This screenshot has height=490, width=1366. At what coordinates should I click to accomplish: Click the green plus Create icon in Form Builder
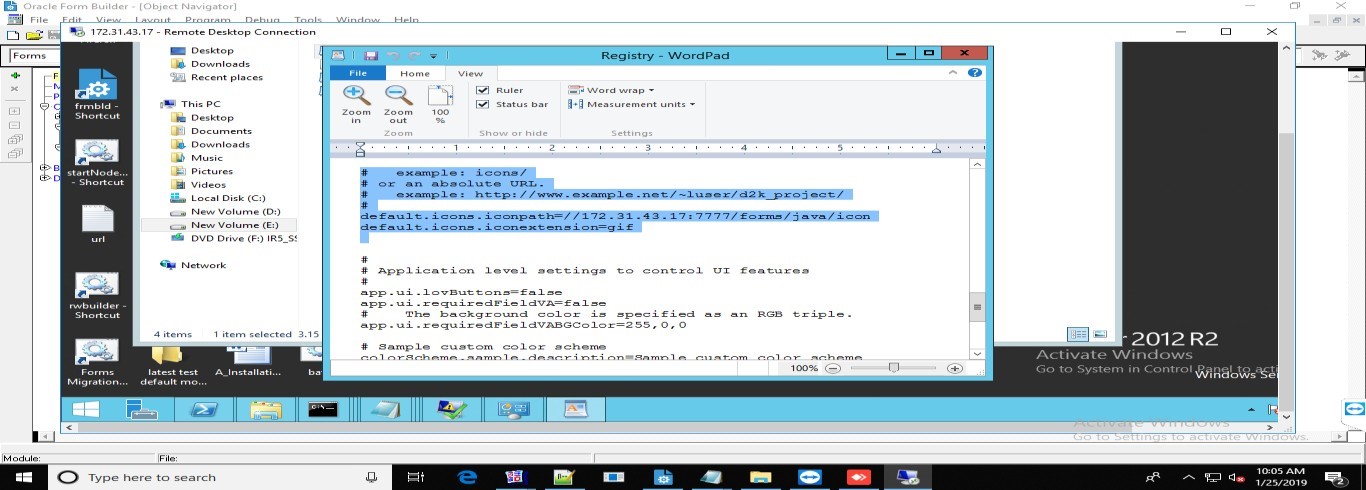click(x=15, y=76)
